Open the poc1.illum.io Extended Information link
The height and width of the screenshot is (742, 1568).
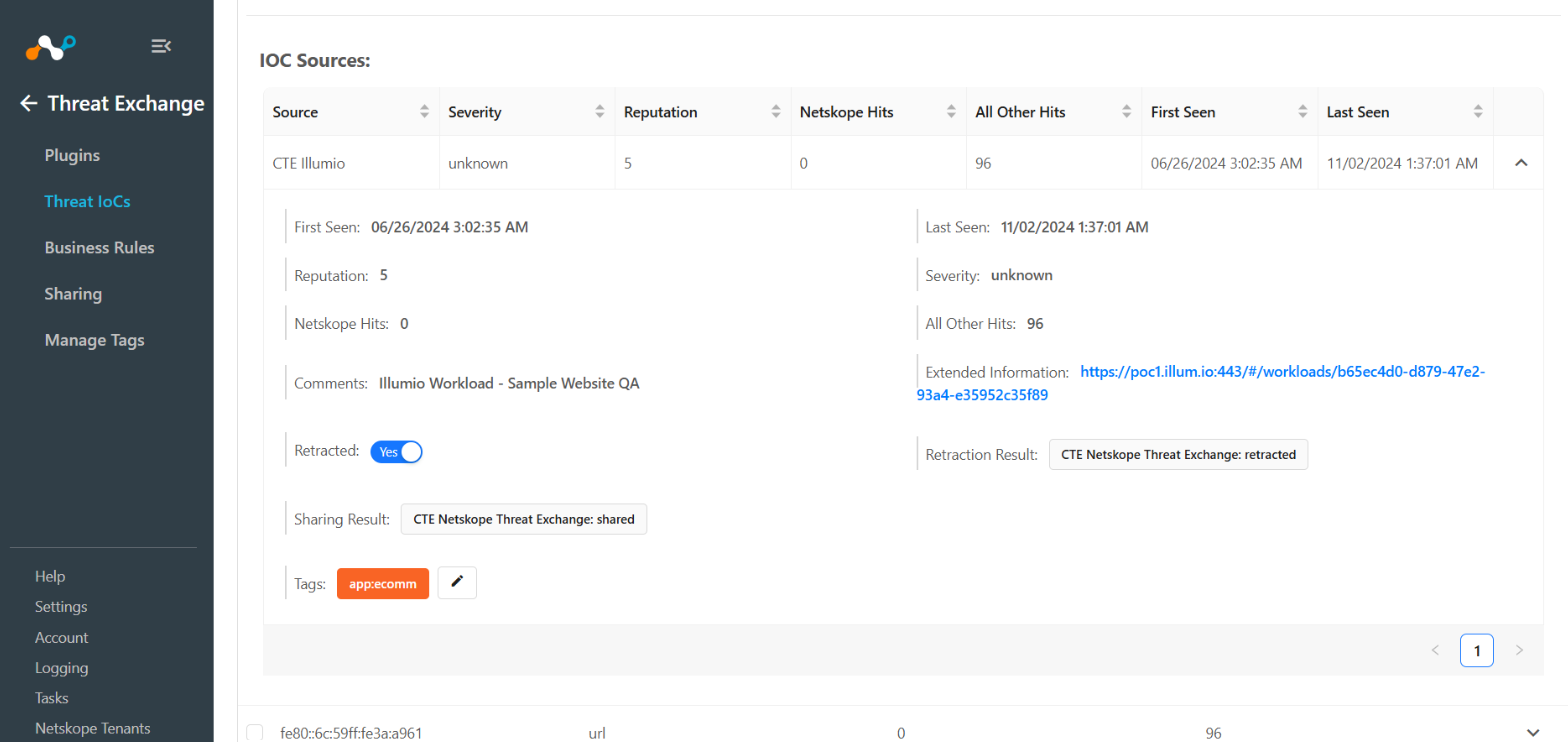(1201, 383)
